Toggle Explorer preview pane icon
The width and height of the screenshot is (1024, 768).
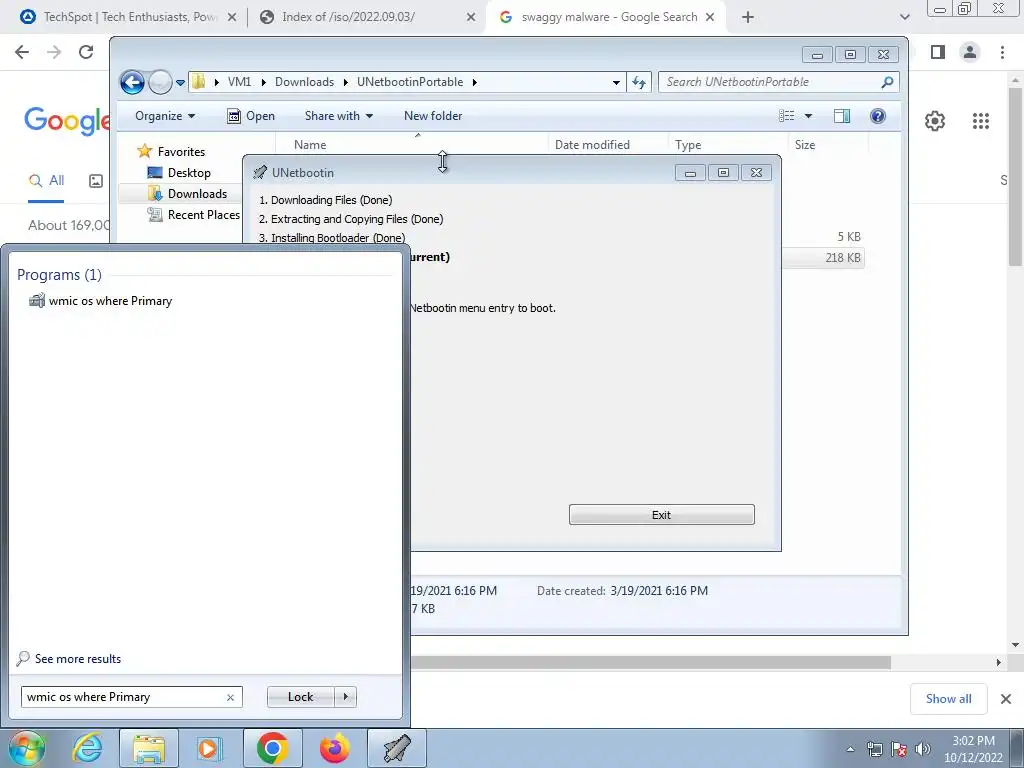(842, 116)
